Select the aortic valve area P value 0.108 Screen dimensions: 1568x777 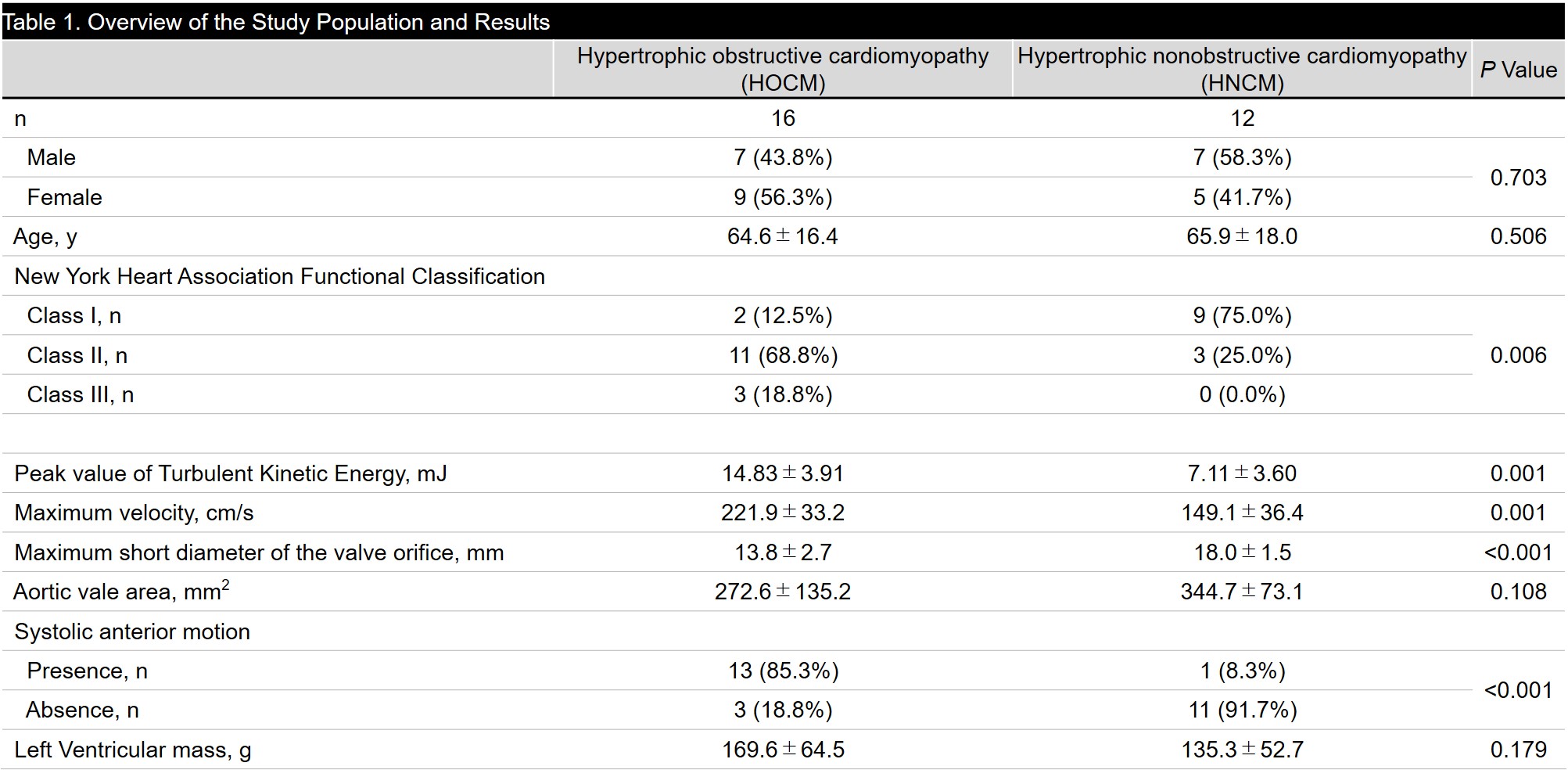click(x=1518, y=592)
